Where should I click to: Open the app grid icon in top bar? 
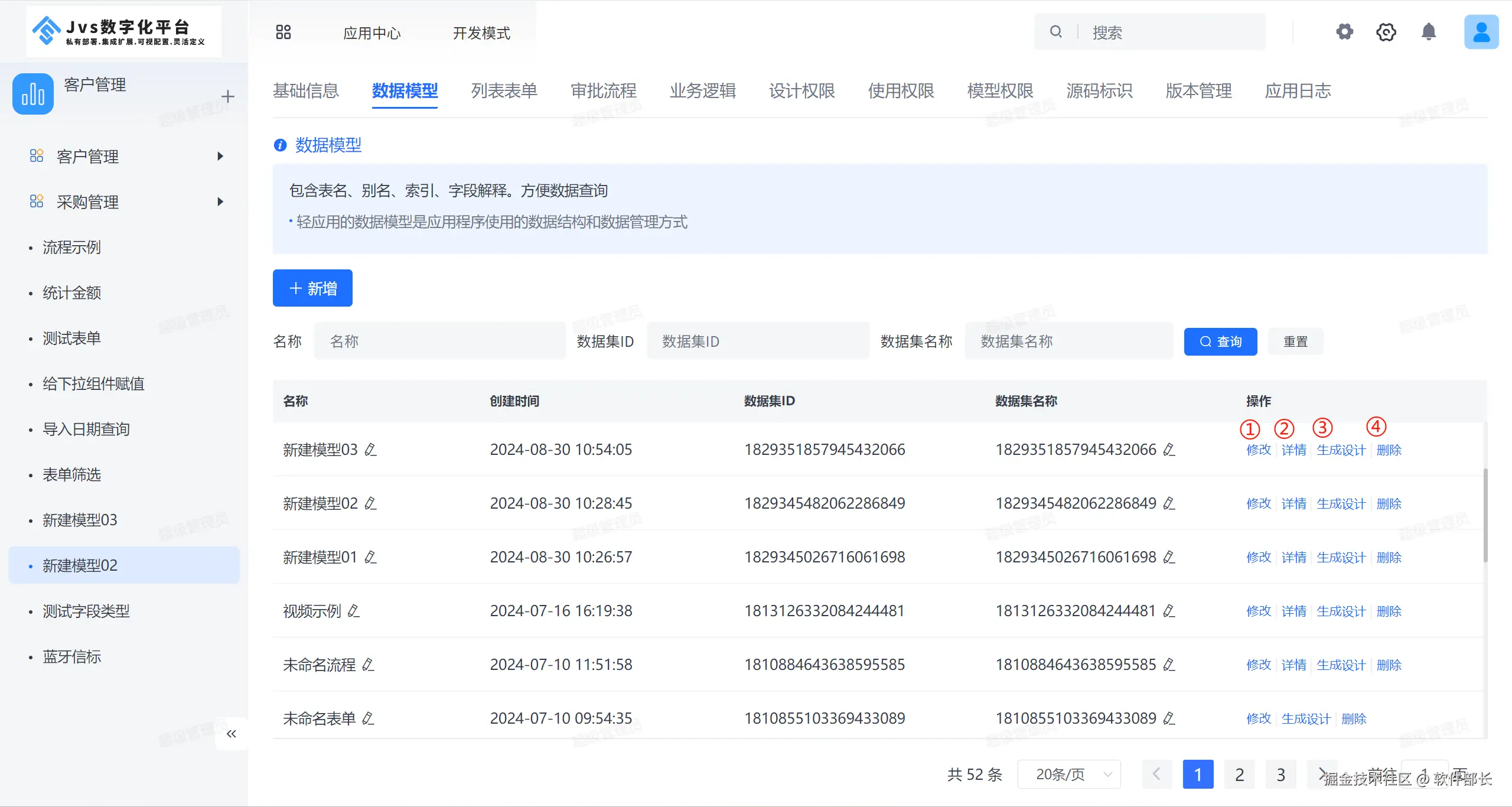pyautogui.click(x=283, y=32)
